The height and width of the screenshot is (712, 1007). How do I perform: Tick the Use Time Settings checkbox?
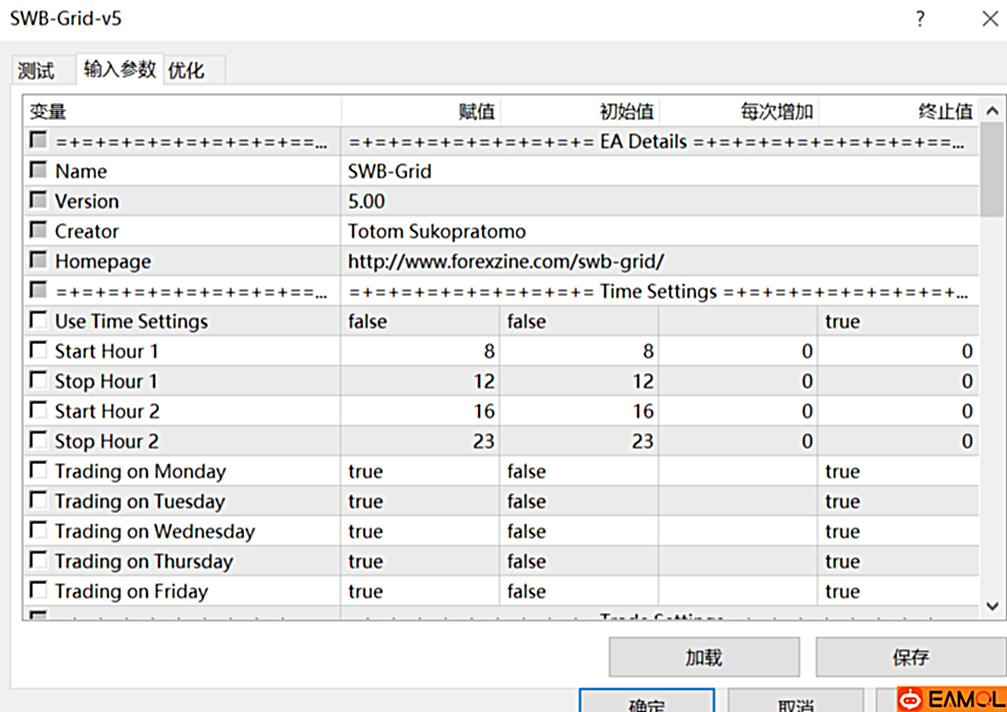point(39,320)
